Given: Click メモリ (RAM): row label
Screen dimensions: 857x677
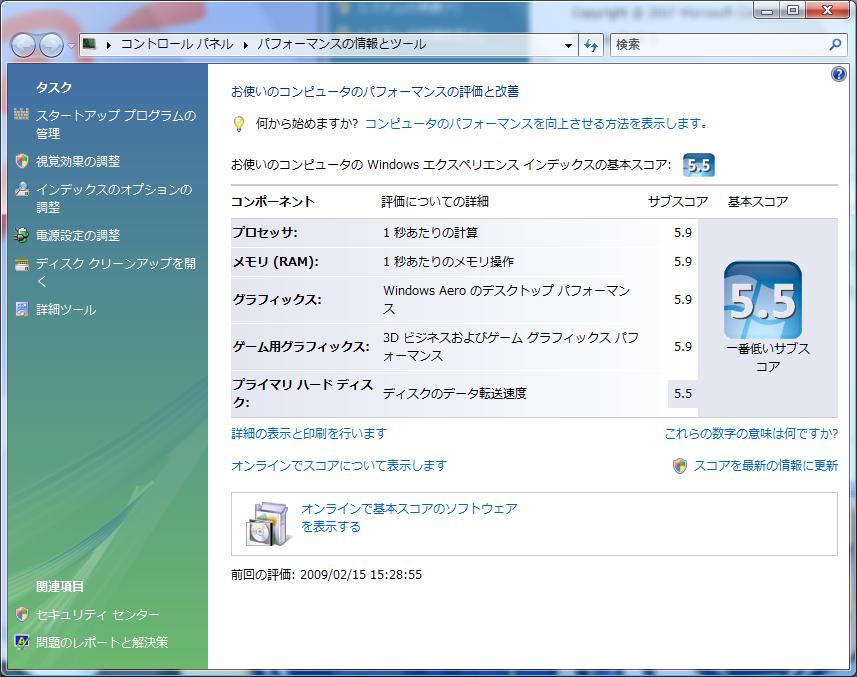Looking at the screenshot, I should (275, 261).
